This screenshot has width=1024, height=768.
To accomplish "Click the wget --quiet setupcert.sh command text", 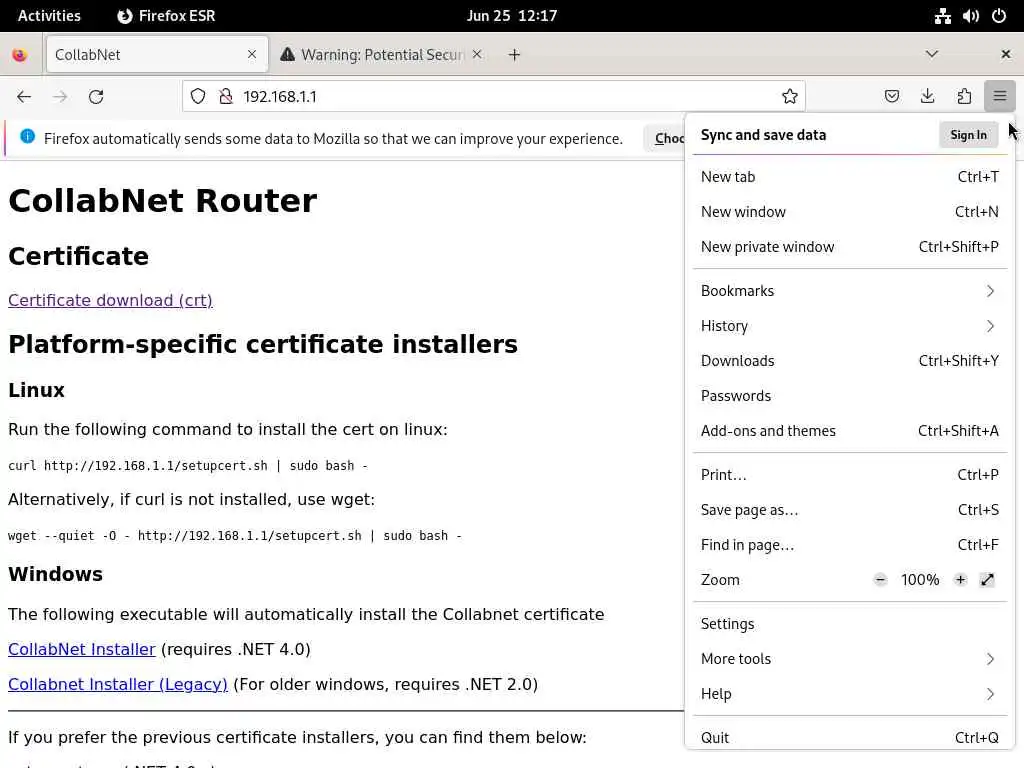I will pyautogui.click(x=235, y=536).
